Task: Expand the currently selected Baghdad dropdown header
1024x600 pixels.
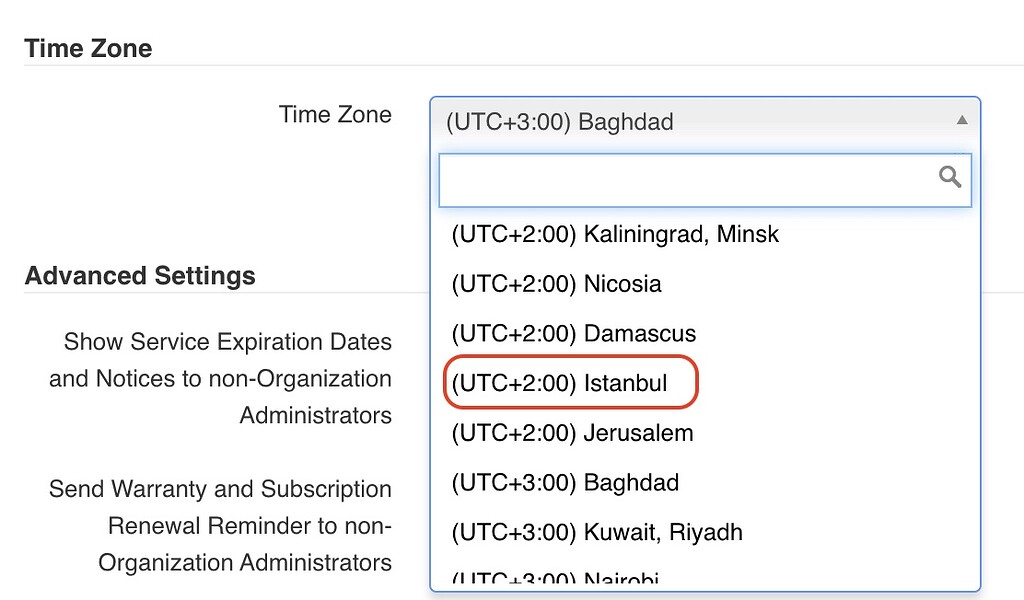Action: (x=700, y=121)
